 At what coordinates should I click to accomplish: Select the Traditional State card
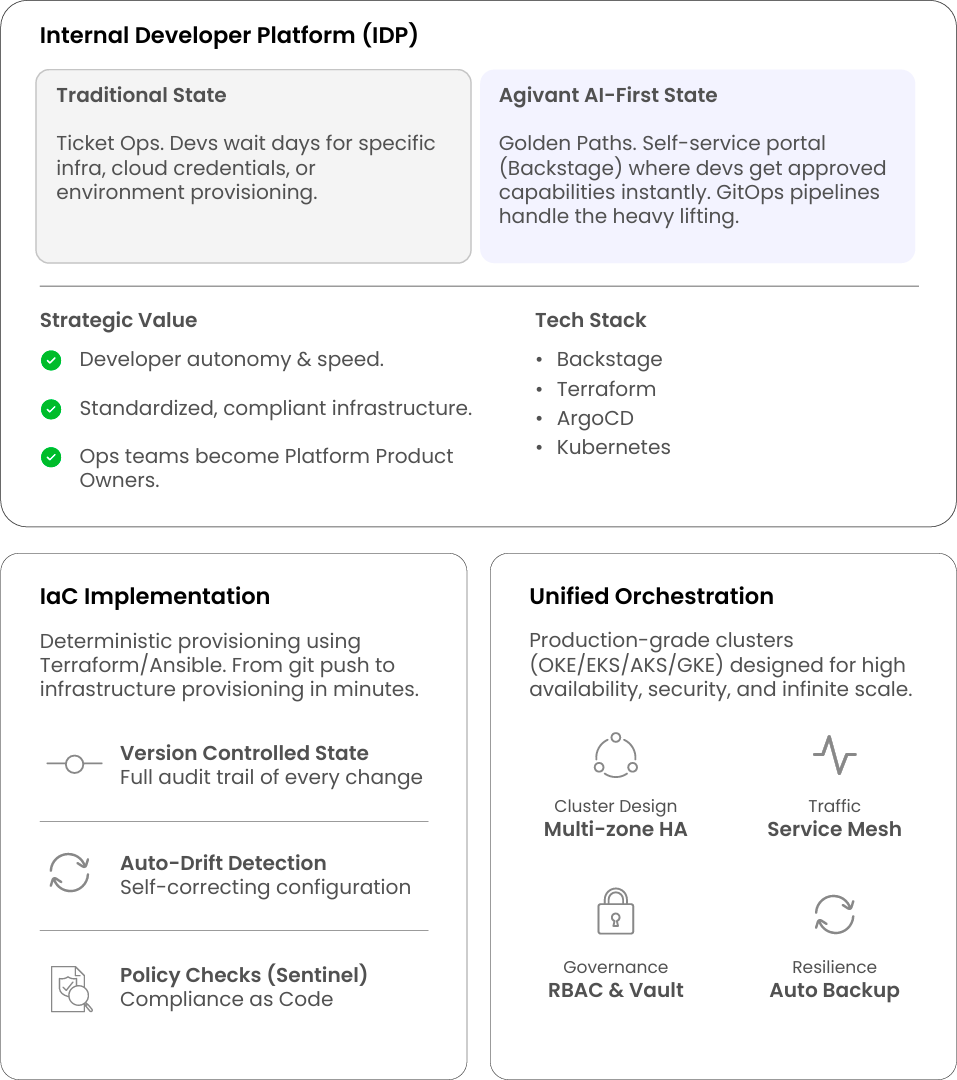[253, 166]
